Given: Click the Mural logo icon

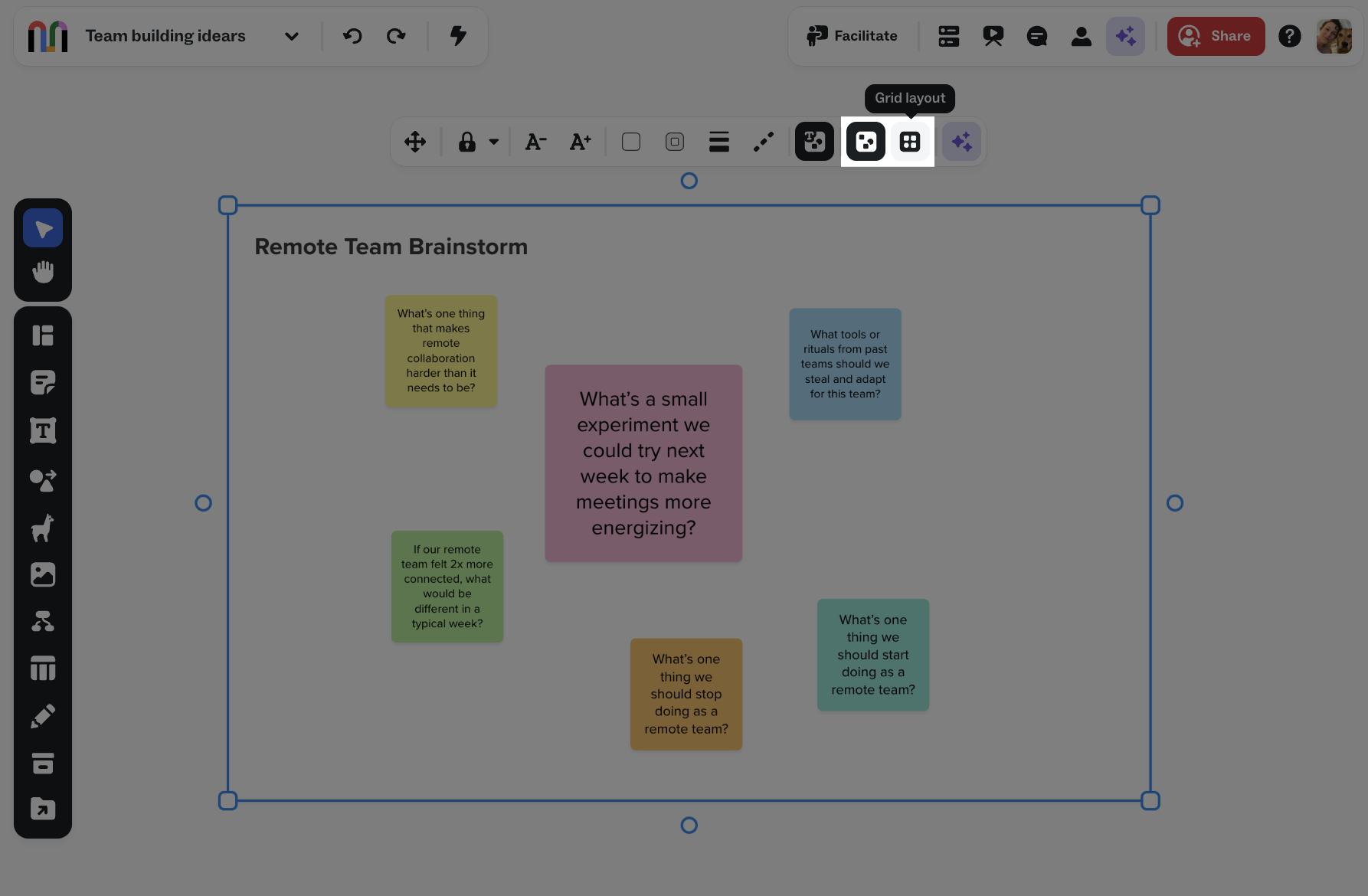Looking at the screenshot, I should pos(47,36).
